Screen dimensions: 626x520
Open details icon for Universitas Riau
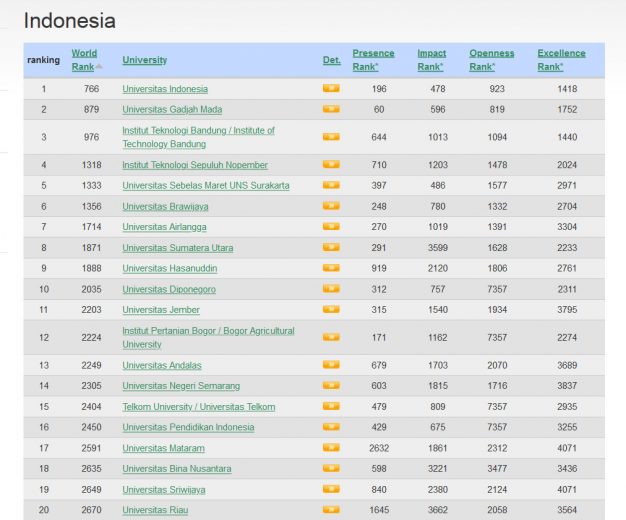pos(331,510)
